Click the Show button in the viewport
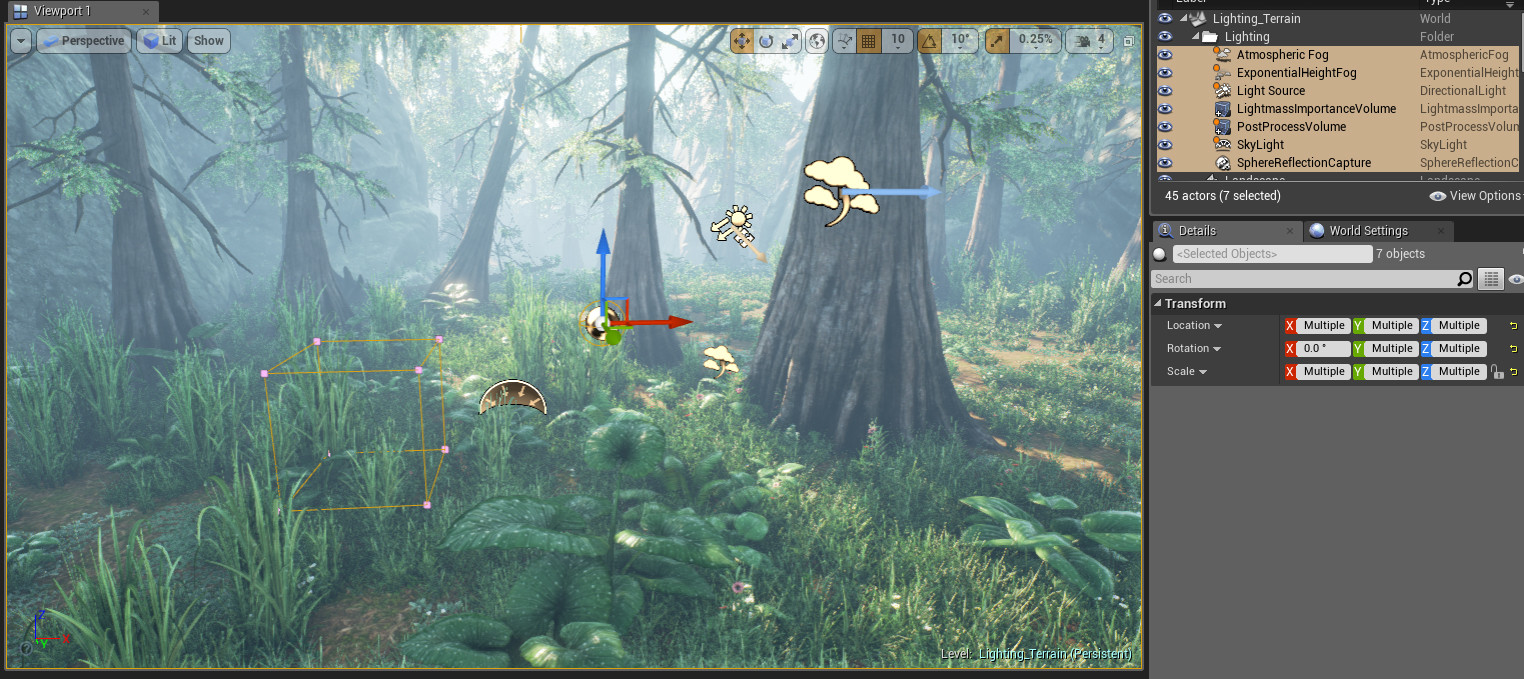Screen dimensions: 1524x679 (208, 40)
